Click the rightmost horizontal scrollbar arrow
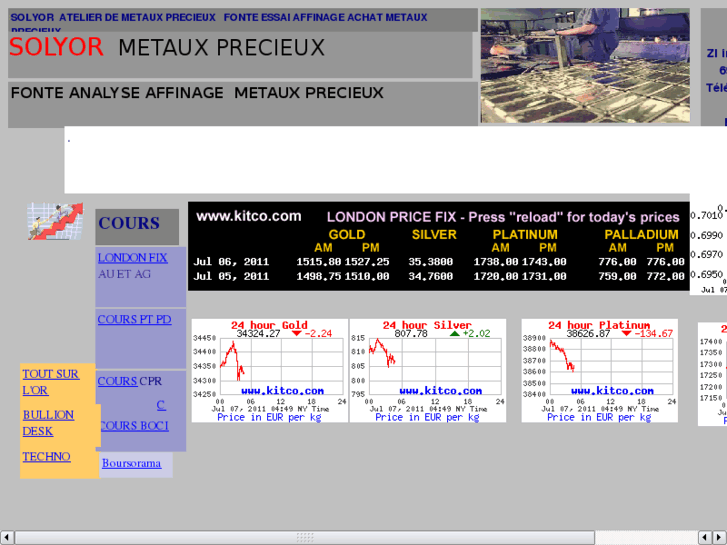 (x=720, y=537)
